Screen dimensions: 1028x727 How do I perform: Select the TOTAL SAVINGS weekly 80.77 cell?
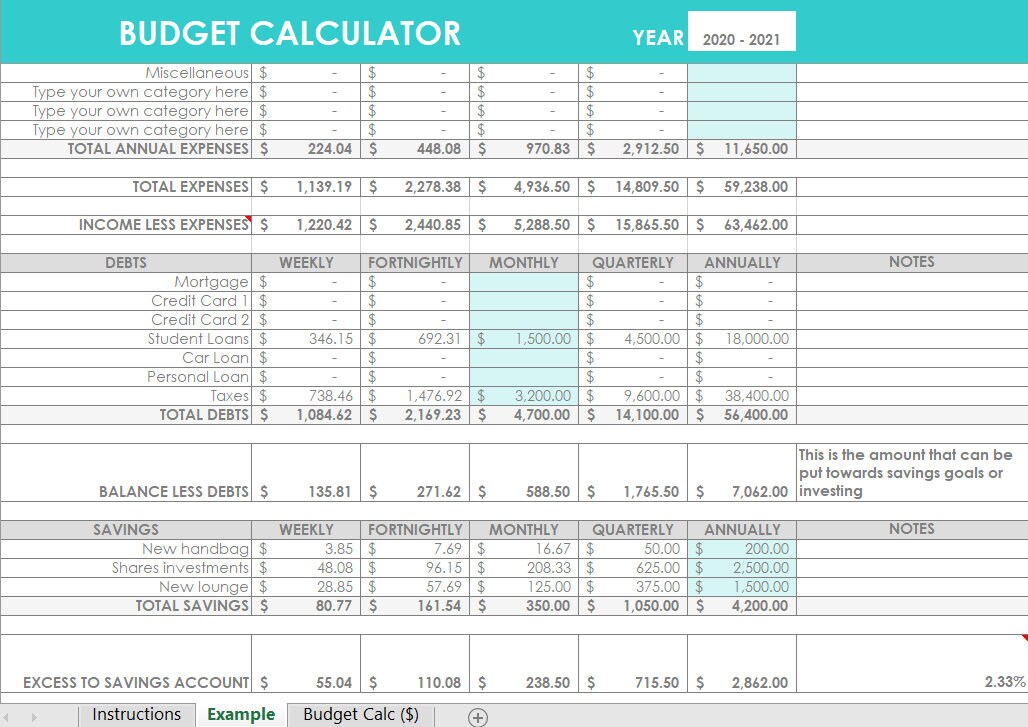[x=305, y=606]
